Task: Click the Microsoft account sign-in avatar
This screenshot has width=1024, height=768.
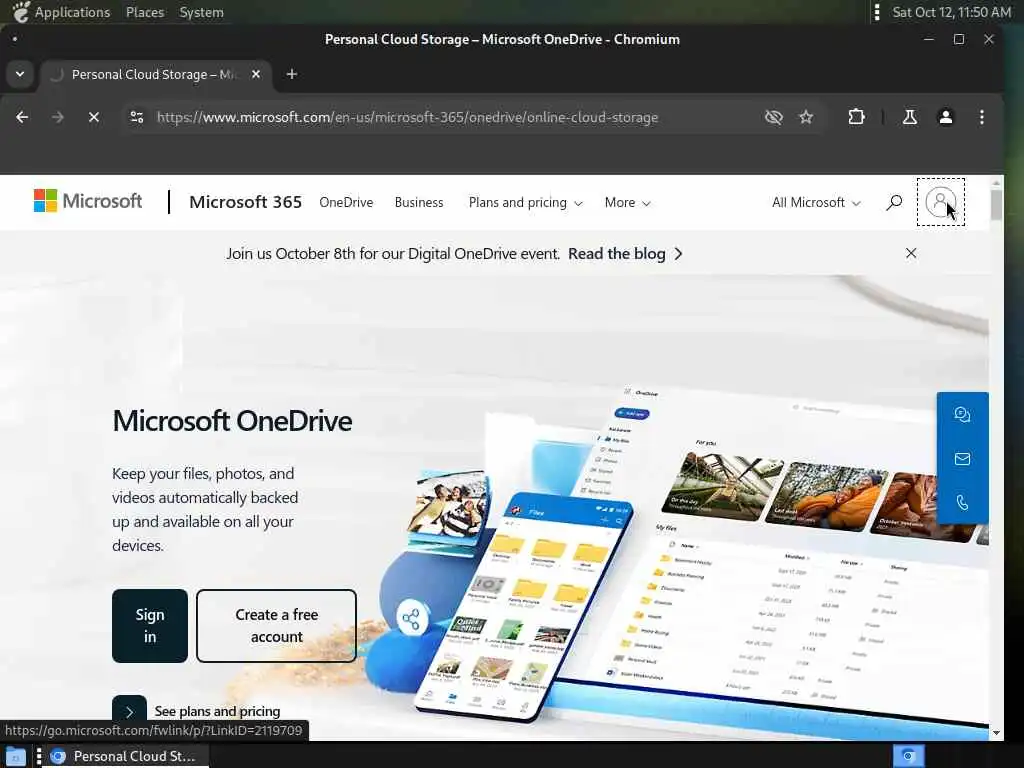Action: click(x=940, y=202)
